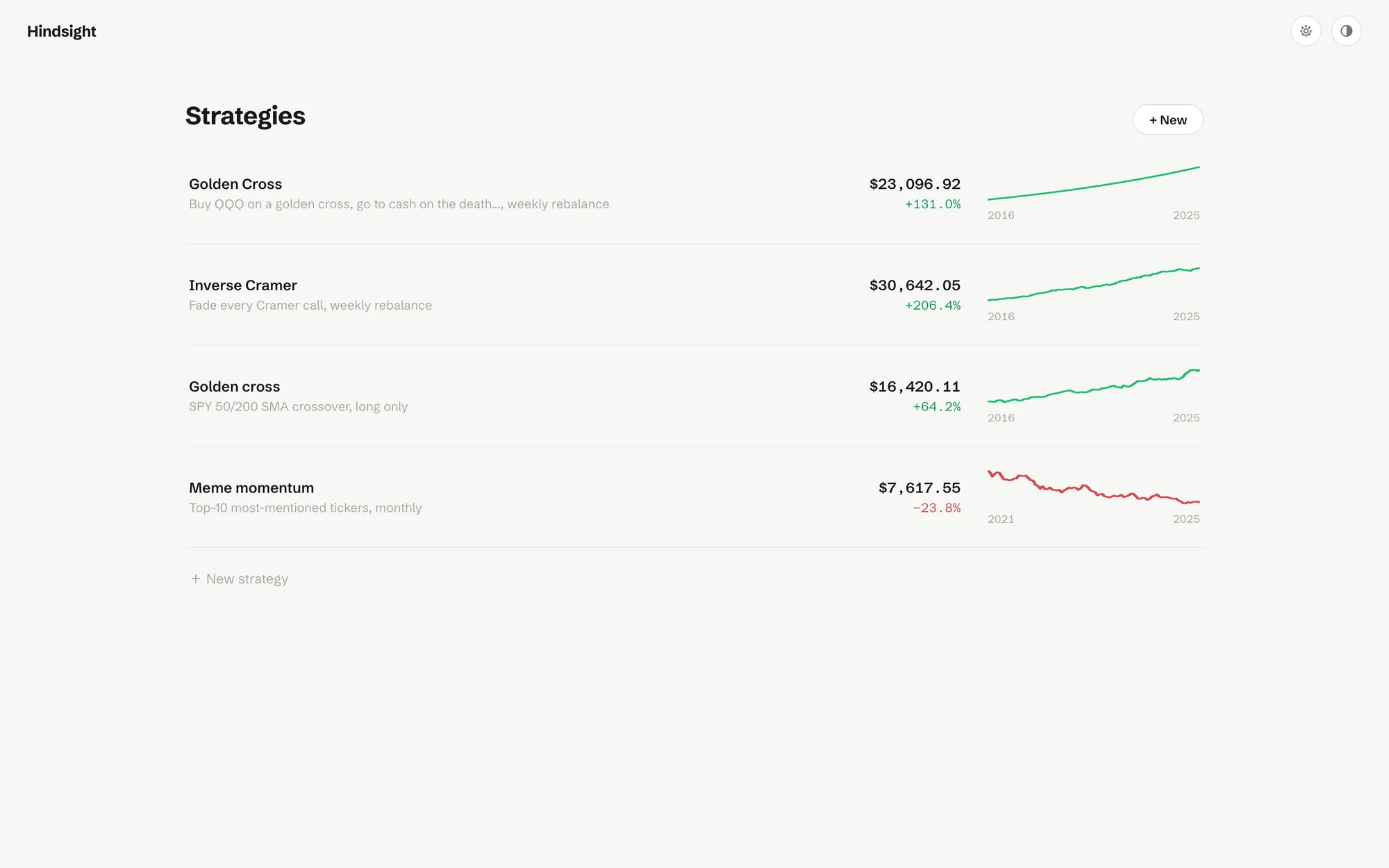The height and width of the screenshot is (868, 1389).
Task: Toggle dark mode with the contrast icon
Action: pos(1346,31)
